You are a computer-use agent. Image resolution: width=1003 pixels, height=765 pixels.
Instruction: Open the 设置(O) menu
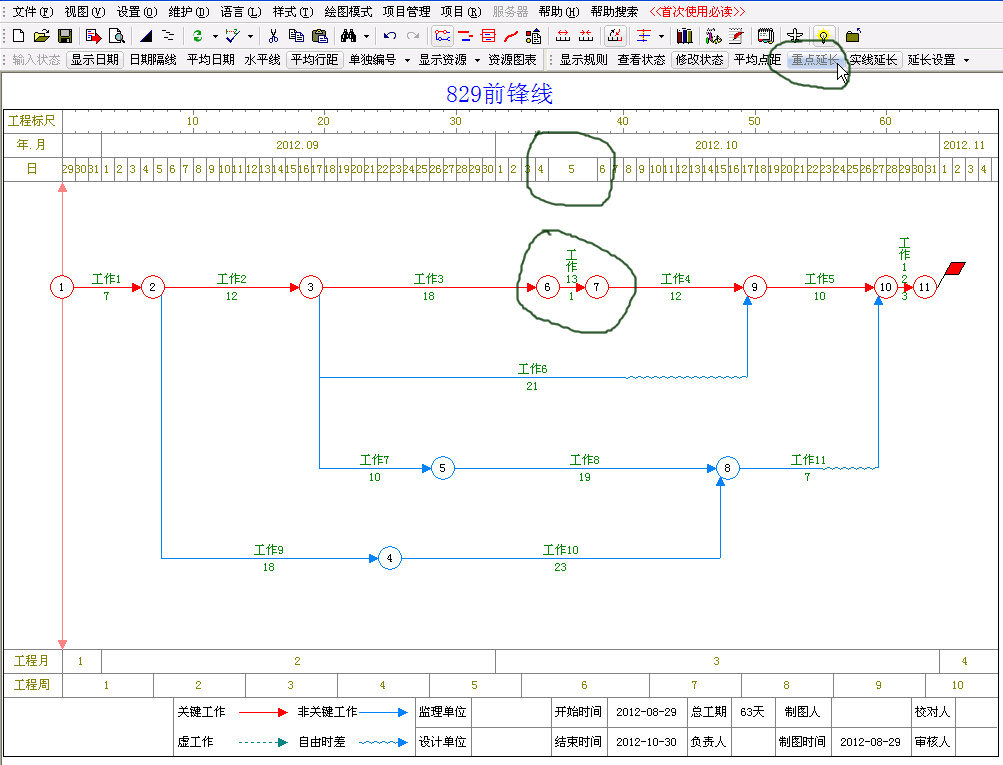pos(137,12)
